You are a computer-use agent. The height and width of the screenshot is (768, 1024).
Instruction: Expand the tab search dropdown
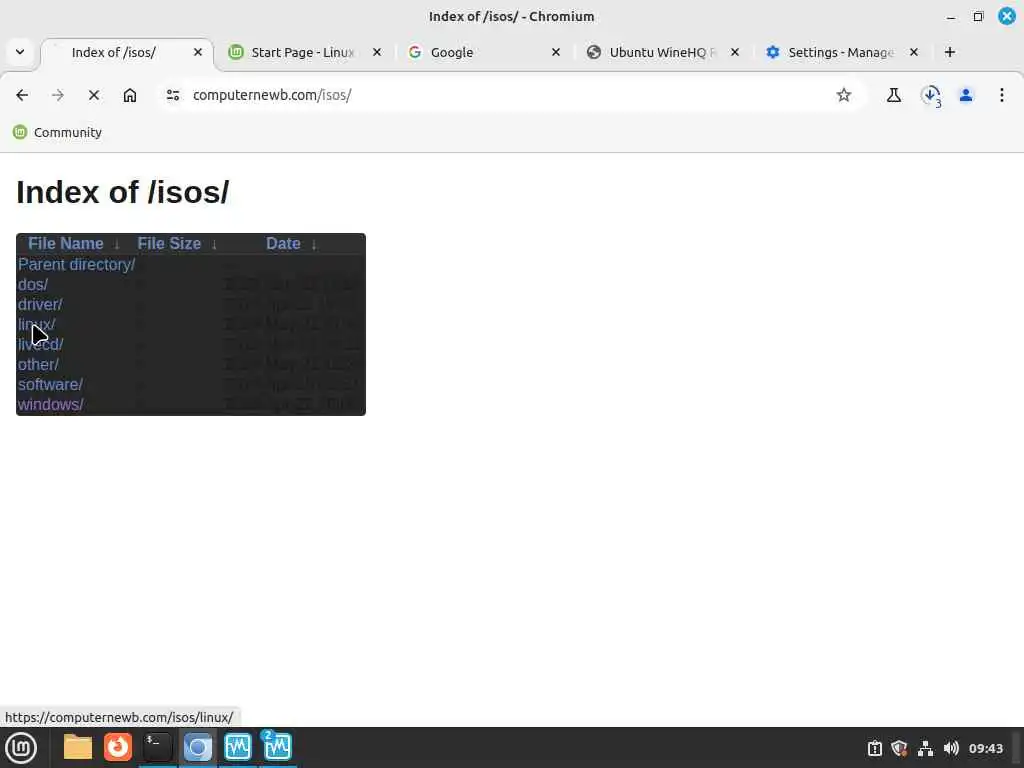(20, 52)
